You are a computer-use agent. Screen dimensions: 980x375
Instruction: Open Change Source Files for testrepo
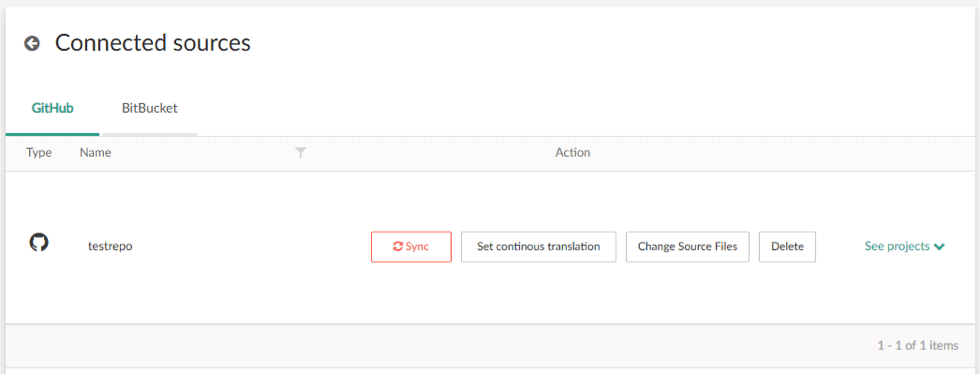pos(688,246)
